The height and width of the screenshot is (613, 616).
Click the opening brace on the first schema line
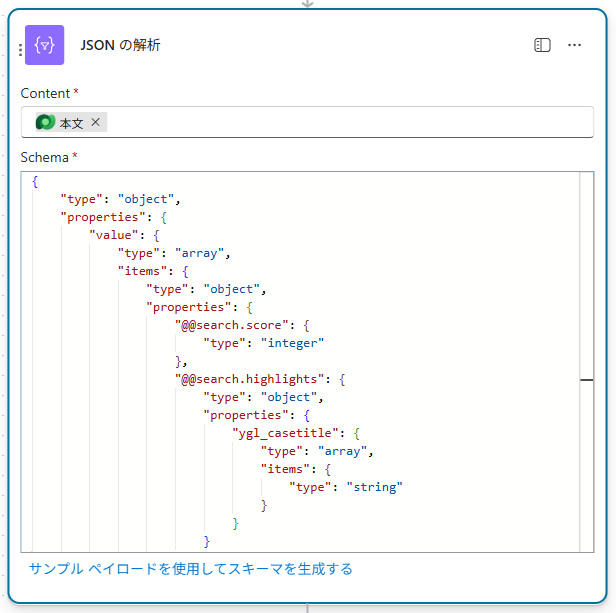coord(35,181)
